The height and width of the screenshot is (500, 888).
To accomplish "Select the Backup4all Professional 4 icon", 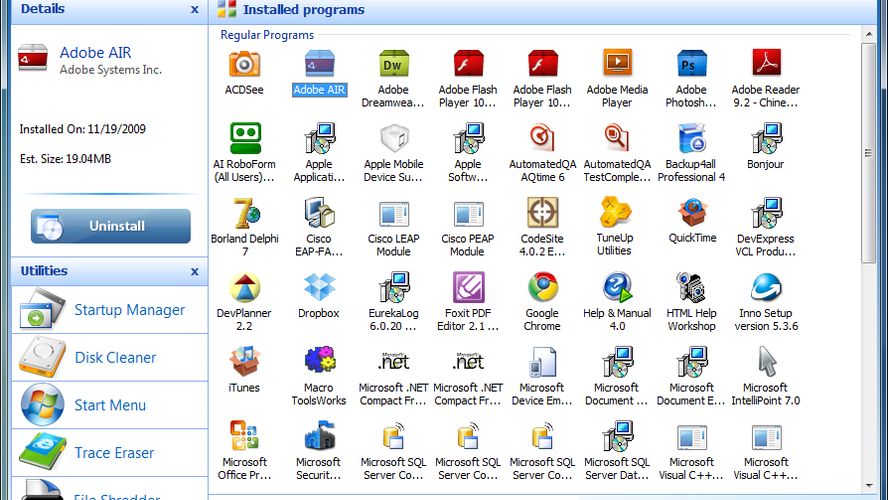I will tap(691, 138).
